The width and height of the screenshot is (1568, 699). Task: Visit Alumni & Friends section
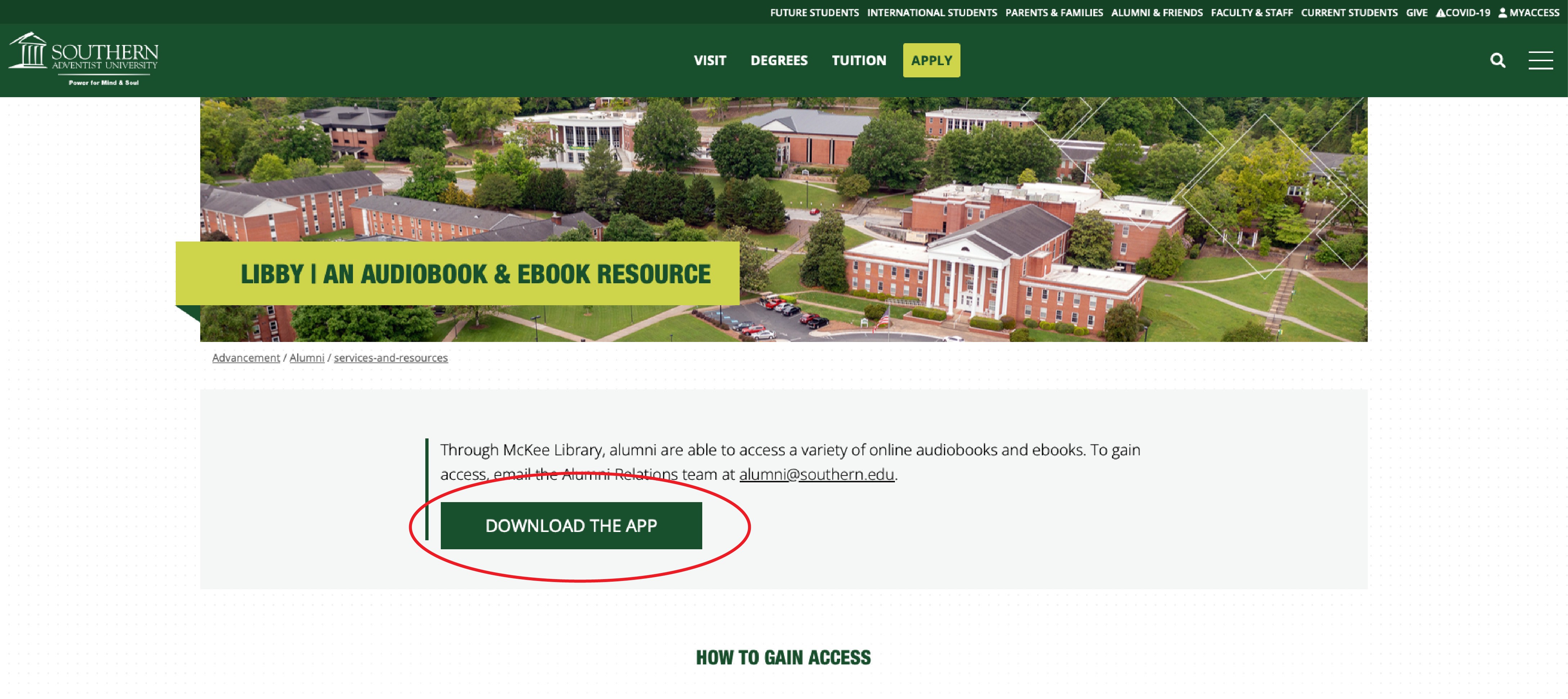pyautogui.click(x=1156, y=13)
